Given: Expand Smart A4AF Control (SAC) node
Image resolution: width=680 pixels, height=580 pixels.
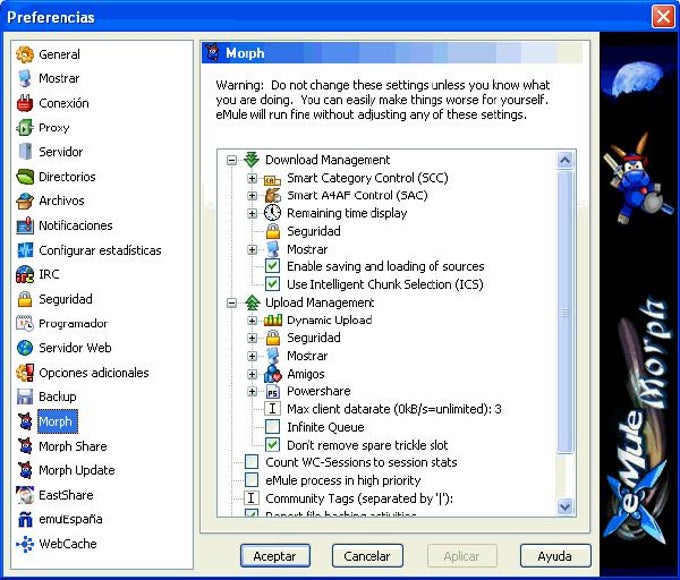Looking at the screenshot, I should [x=252, y=196].
